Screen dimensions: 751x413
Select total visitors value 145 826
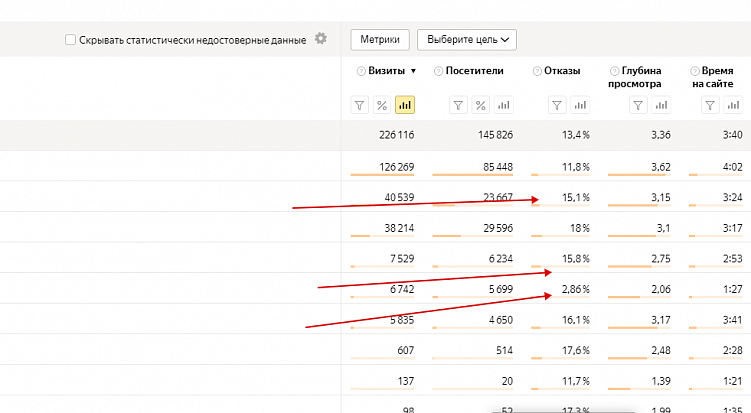click(495, 135)
